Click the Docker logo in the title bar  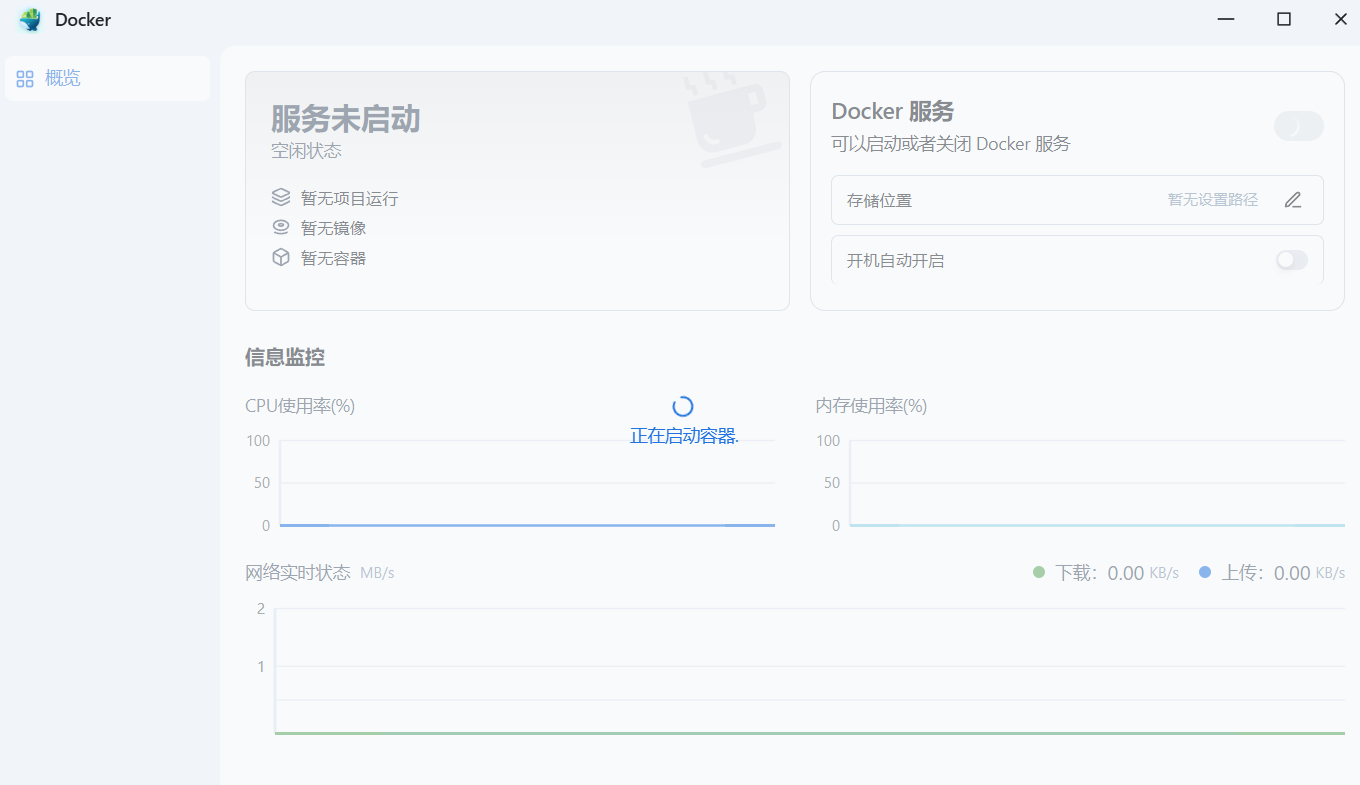[x=28, y=19]
